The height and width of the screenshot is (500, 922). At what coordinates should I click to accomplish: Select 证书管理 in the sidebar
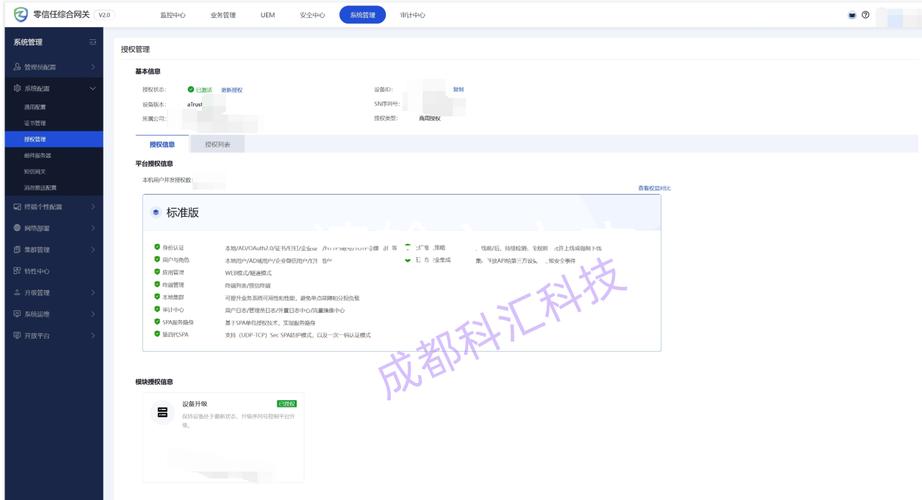tap(35, 123)
